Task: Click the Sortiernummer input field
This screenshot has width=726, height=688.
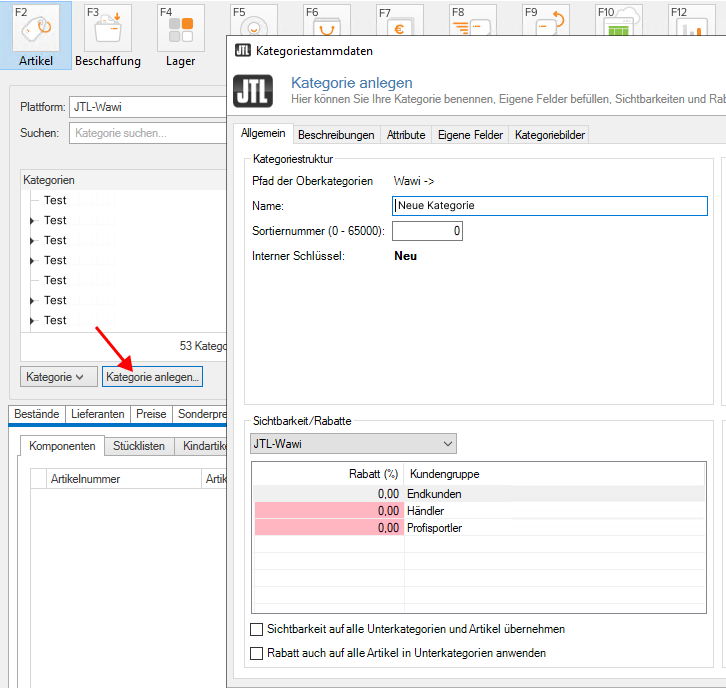Action: [x=427, y=231]
